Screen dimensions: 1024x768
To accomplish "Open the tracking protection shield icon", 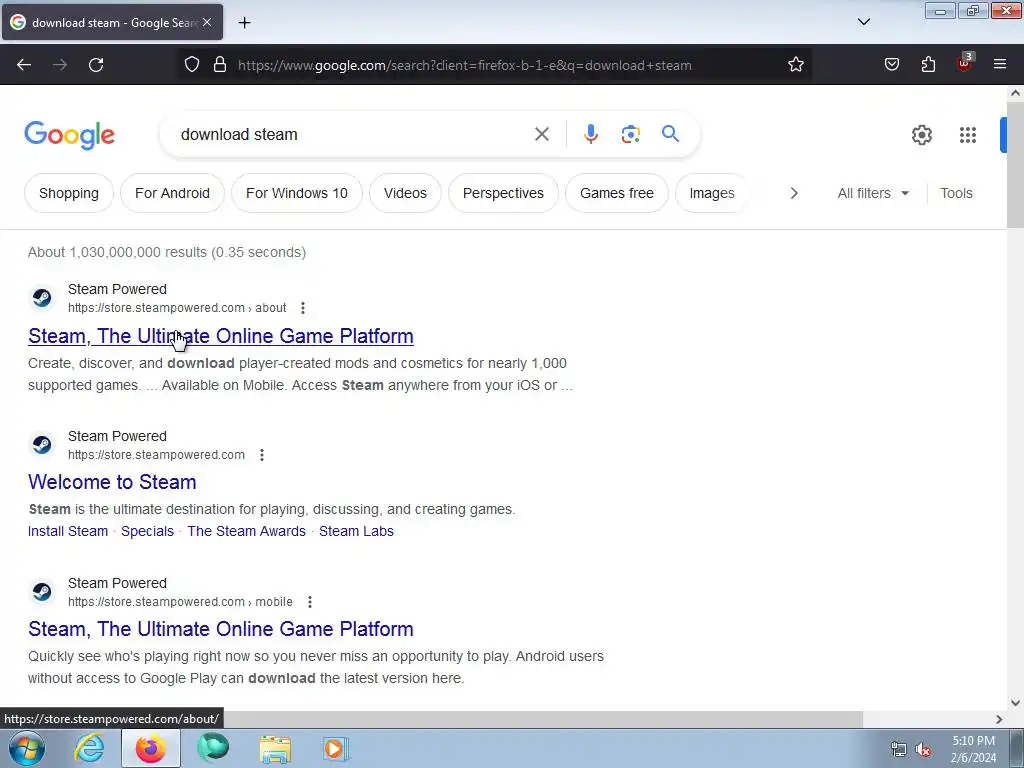I will (191, 65).
